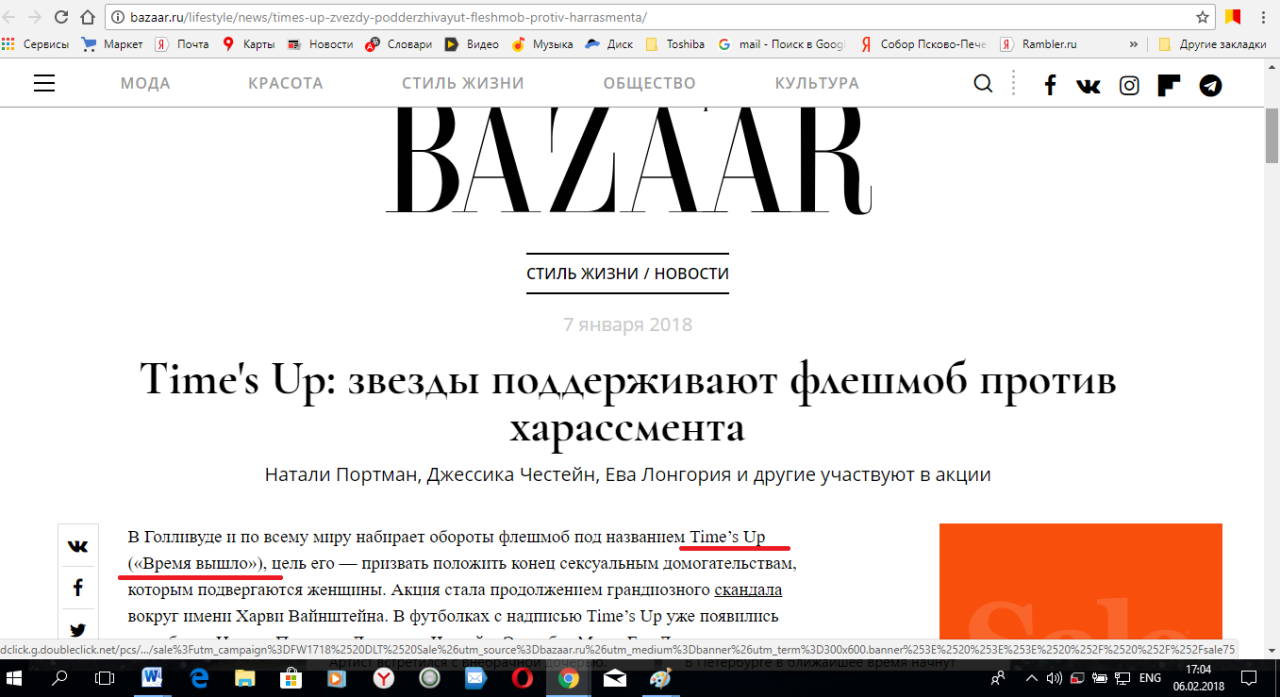Open the Сервисы apps shortcut
This screenshot has width=1280, height=697.
pos(36,44)
